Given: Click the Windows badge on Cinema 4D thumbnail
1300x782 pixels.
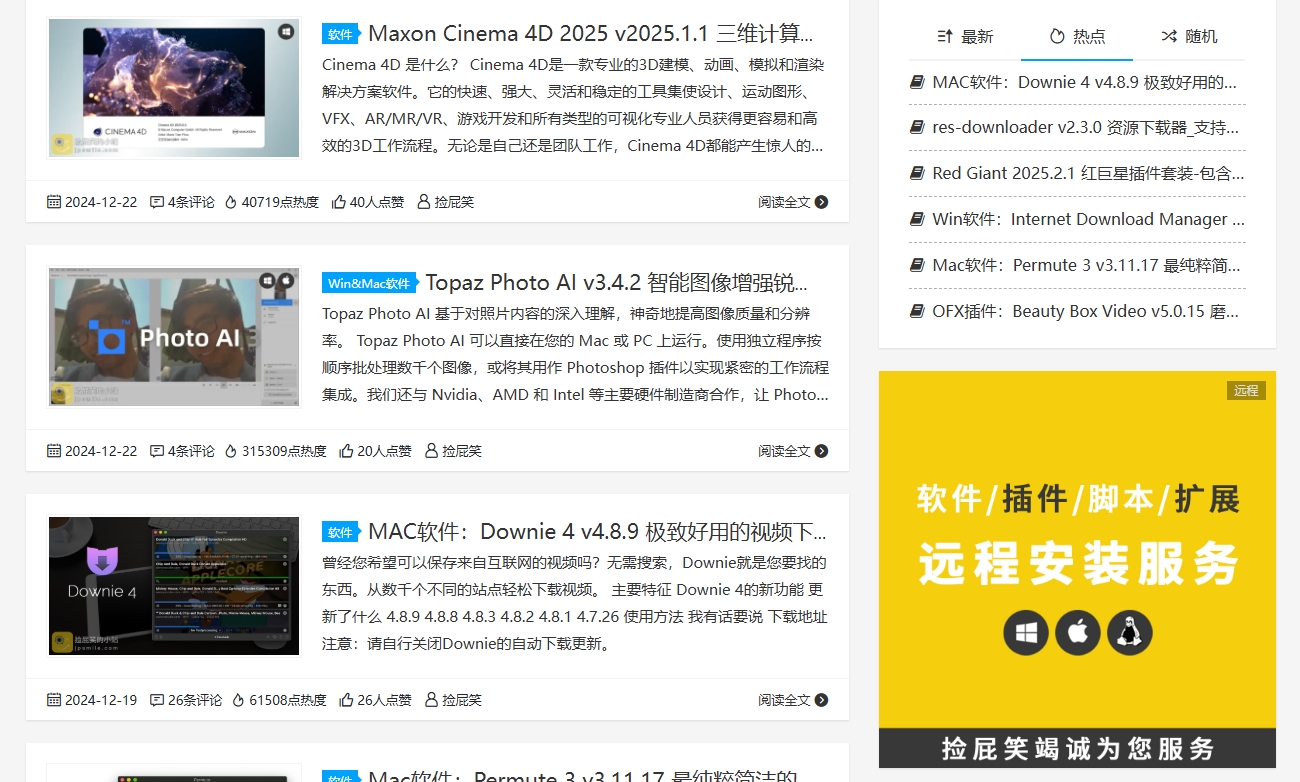Looking at the screenshot, I should click(x=286, y=32).
